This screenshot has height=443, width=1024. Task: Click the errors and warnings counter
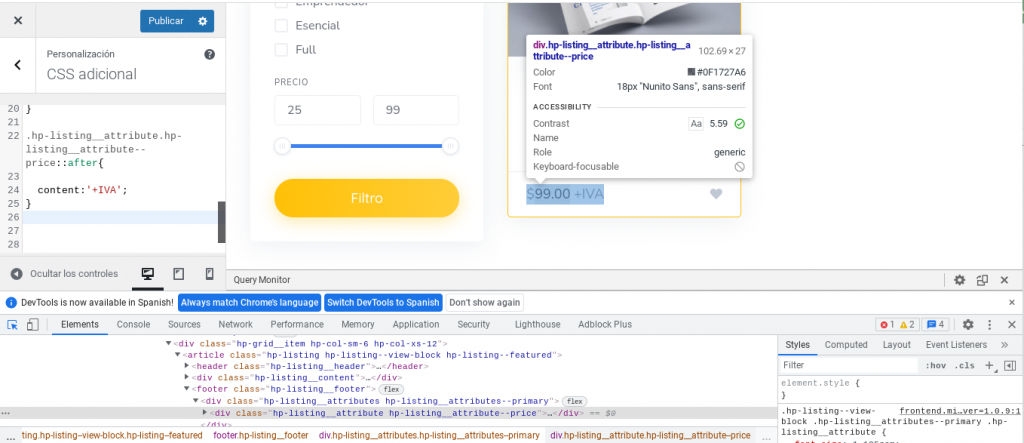tap(898, 325)
